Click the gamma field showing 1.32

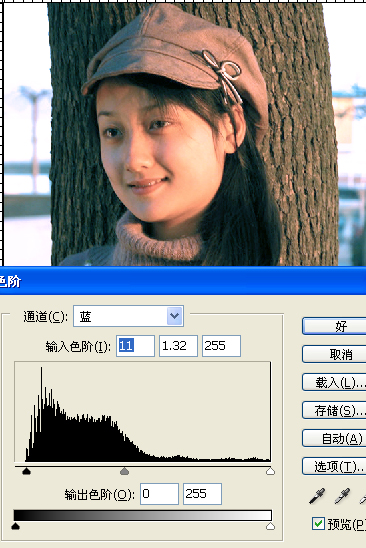click(178, 346)
